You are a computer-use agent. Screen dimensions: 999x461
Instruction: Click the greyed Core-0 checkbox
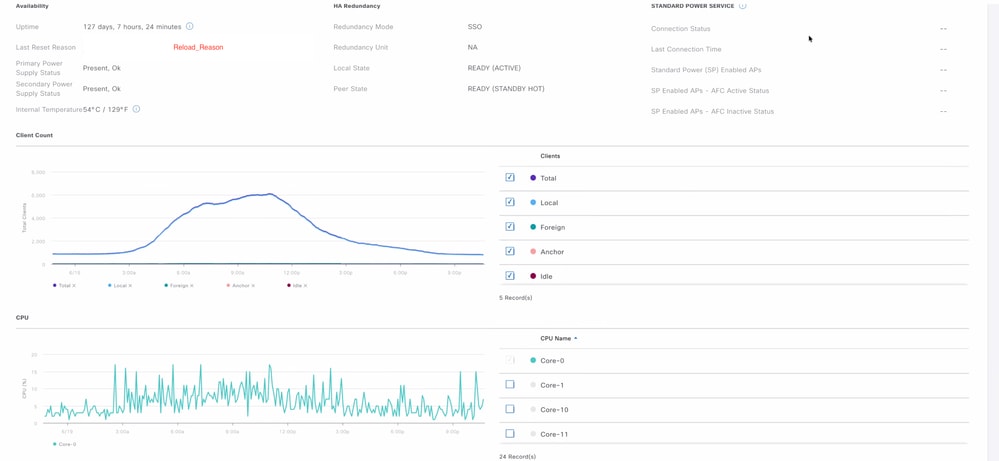tap(510, 360)
